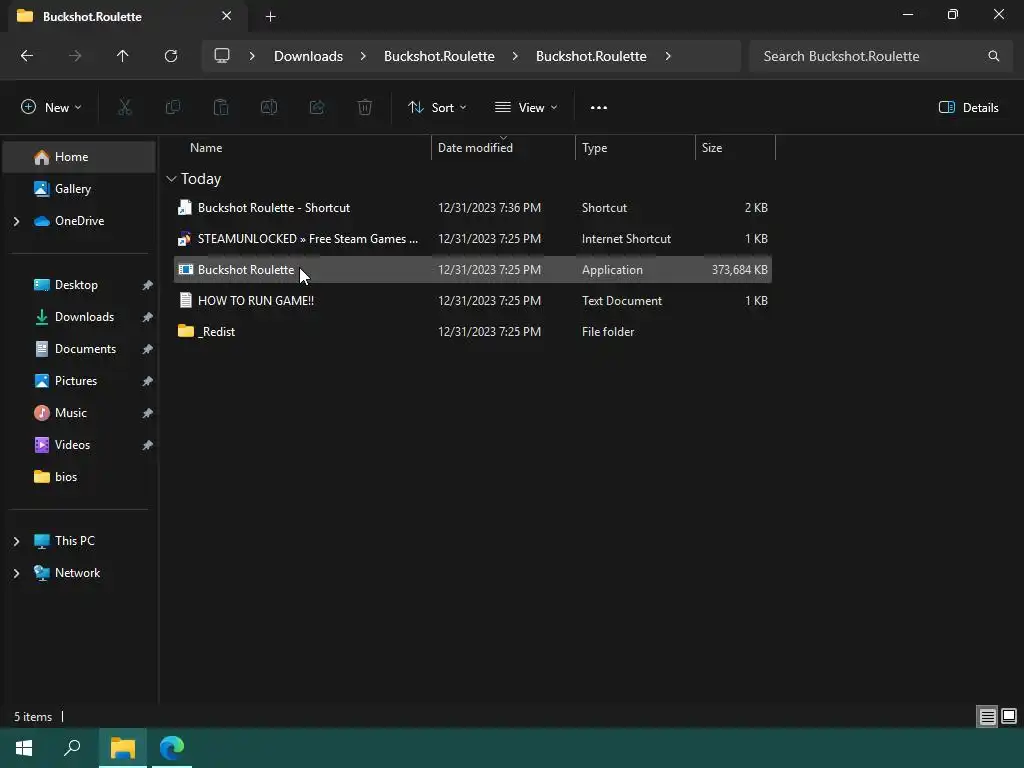
Task: Expand This PC in navigation pane
Action: coord(16,541)
